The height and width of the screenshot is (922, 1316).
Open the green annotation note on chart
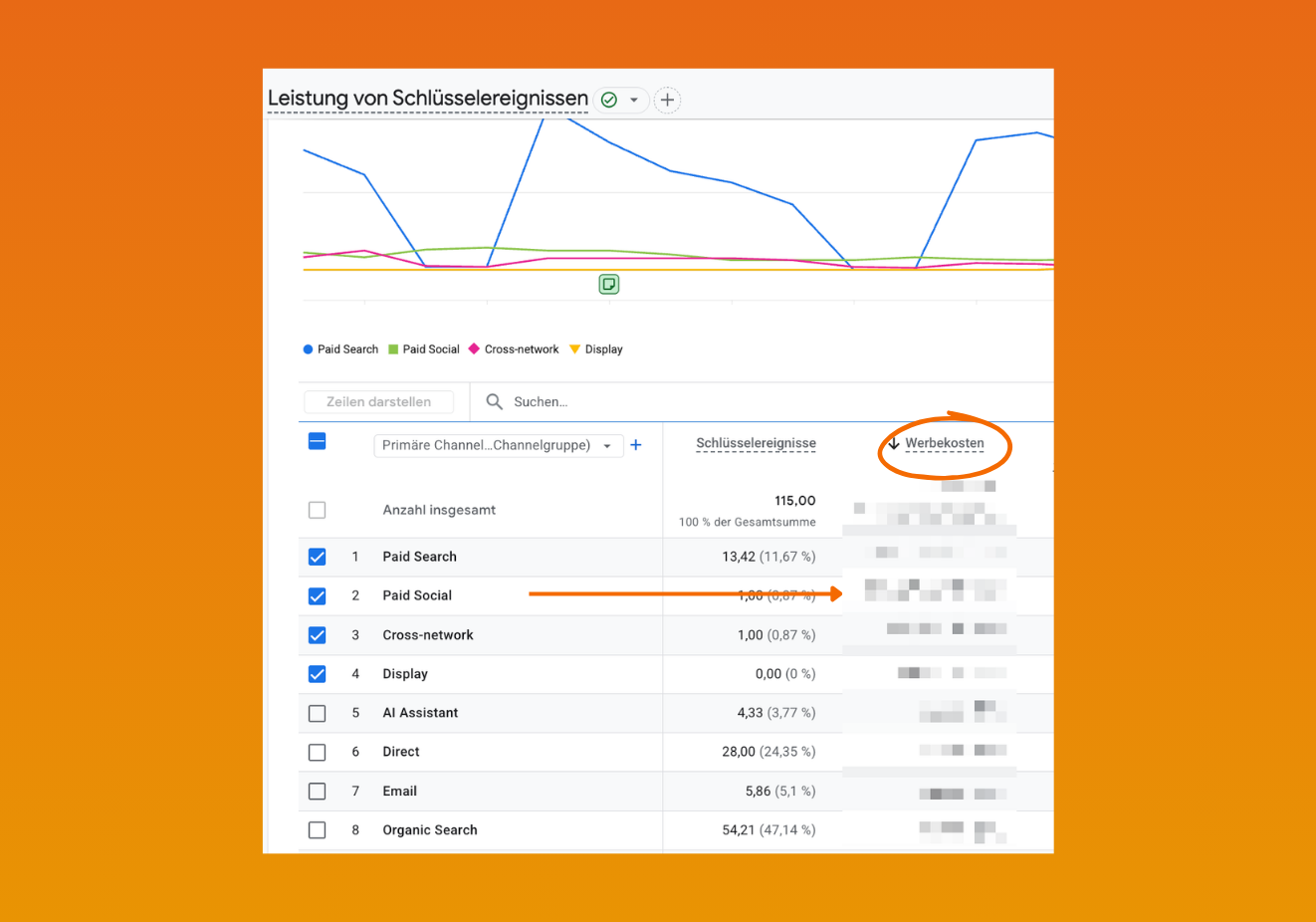(609, 285)
